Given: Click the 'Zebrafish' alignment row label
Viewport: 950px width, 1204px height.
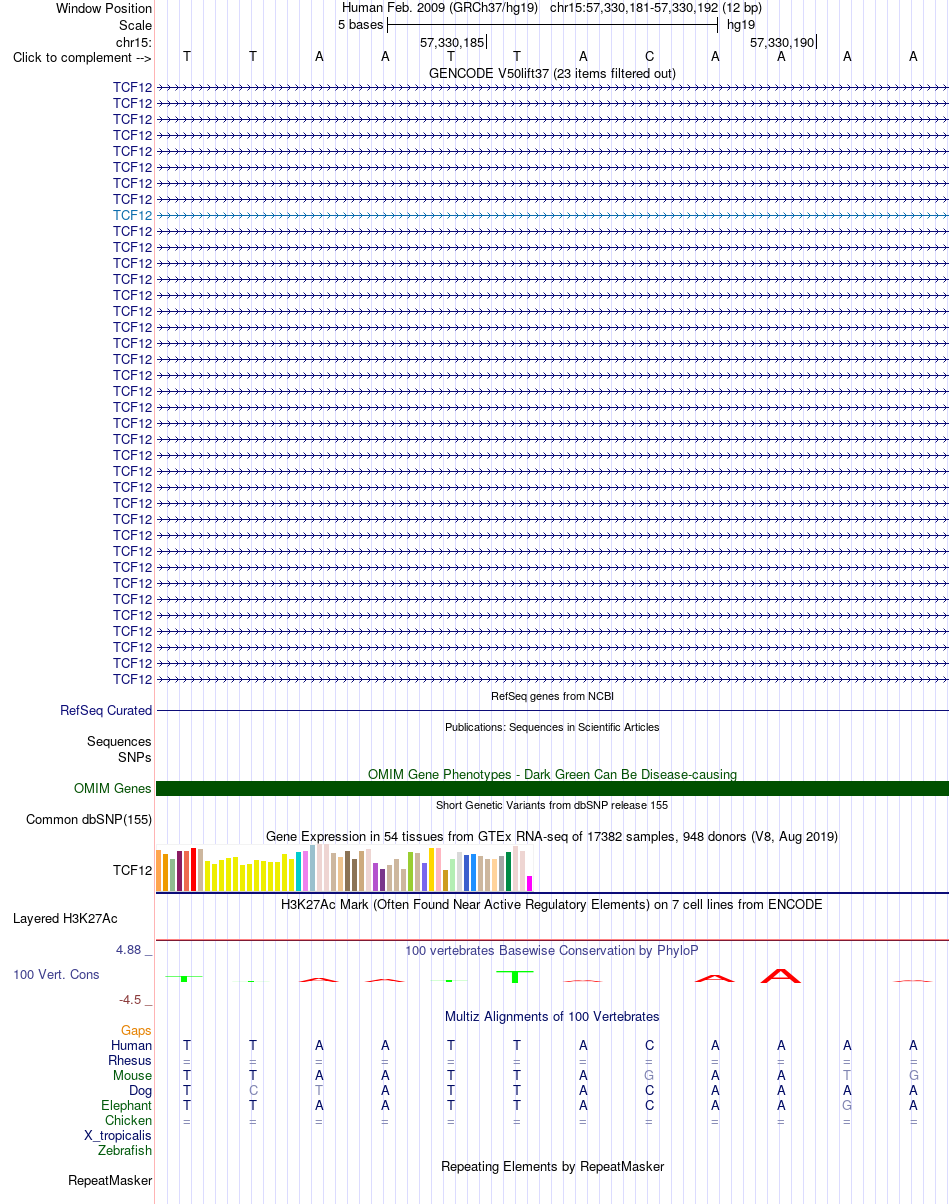Looking at the screenshot, I should (125, 1151).
